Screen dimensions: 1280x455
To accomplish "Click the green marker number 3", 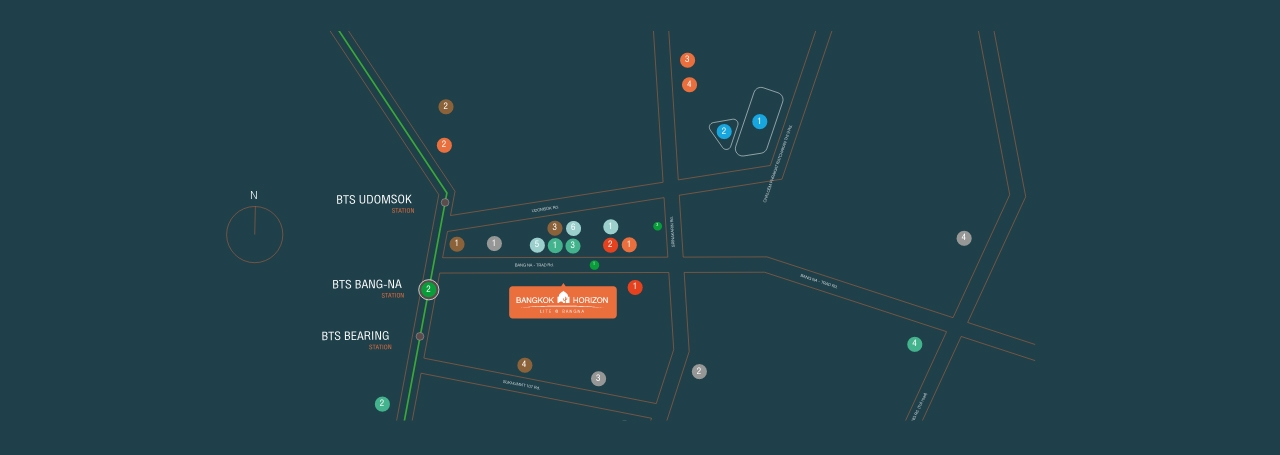I will pyautogui.click(x=573, y=246).
